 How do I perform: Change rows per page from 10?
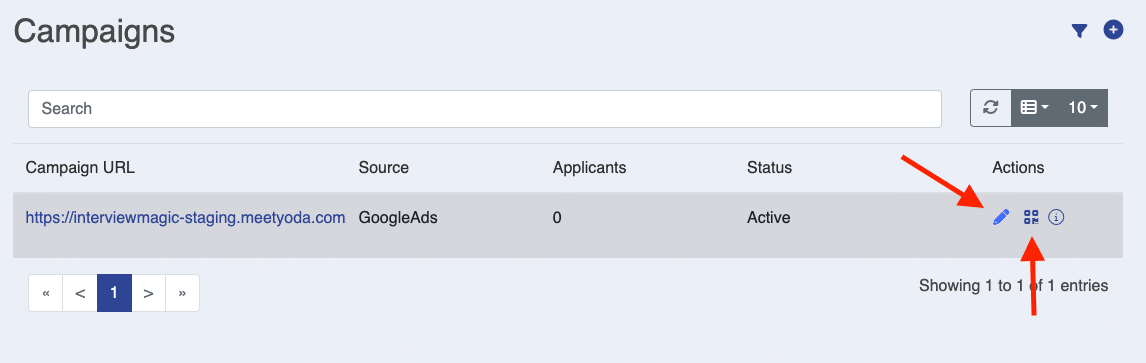(x=1082, y=108)
